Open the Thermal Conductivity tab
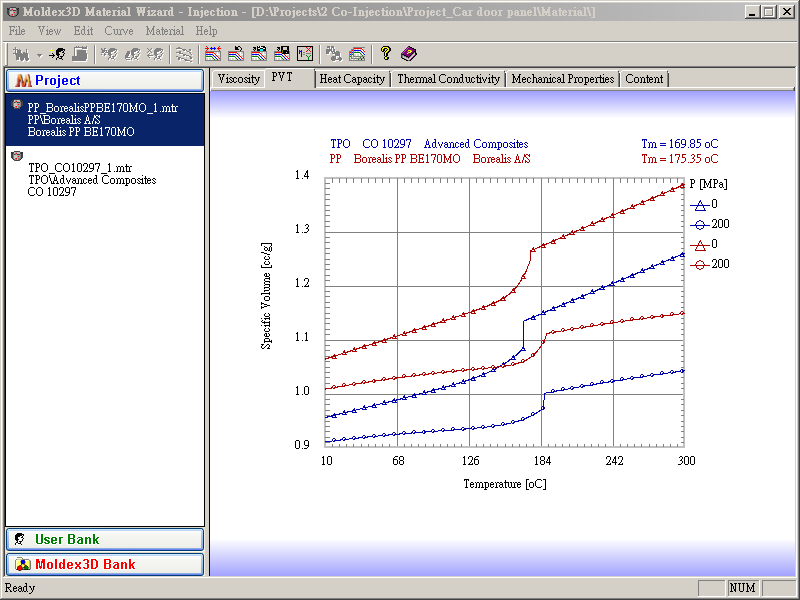800x600 pixels. coord(448,79)
